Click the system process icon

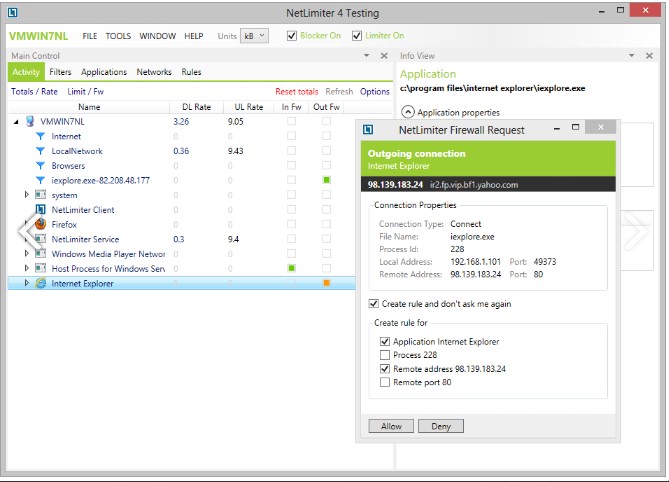coord(41,195)
